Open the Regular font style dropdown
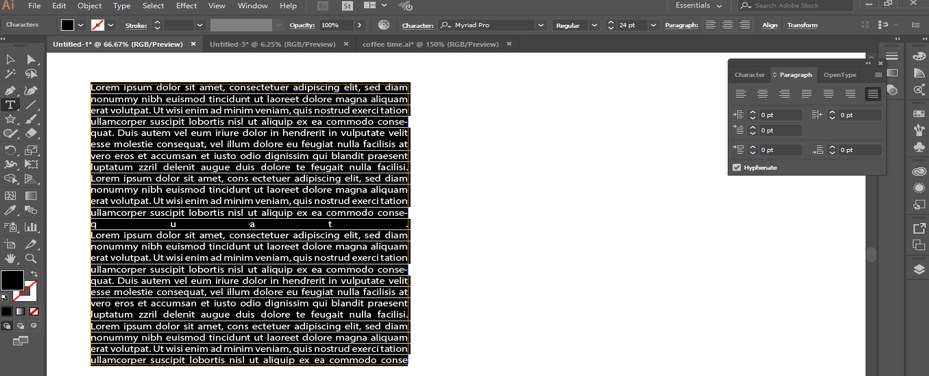Image resolution: width=929 pixels, height=376 pixels. coord(594,25)
